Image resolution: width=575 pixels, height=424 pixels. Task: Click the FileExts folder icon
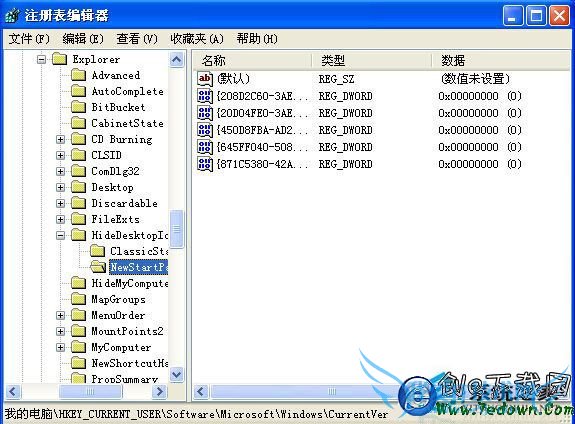pos(78,219)
